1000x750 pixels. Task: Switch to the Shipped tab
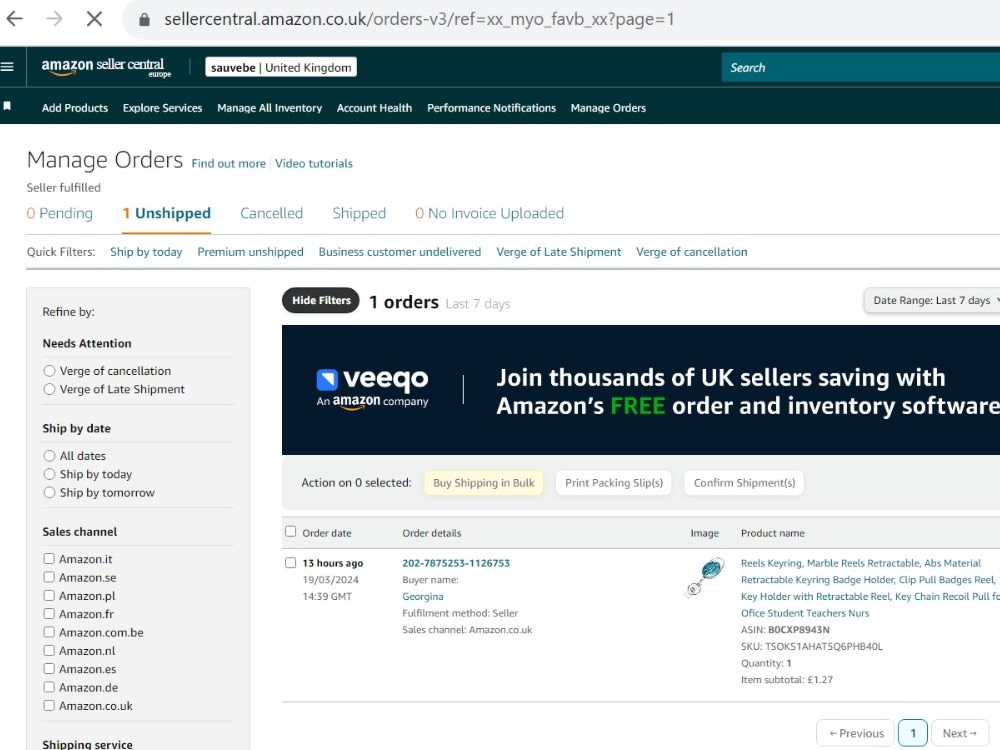pos(359,213)
